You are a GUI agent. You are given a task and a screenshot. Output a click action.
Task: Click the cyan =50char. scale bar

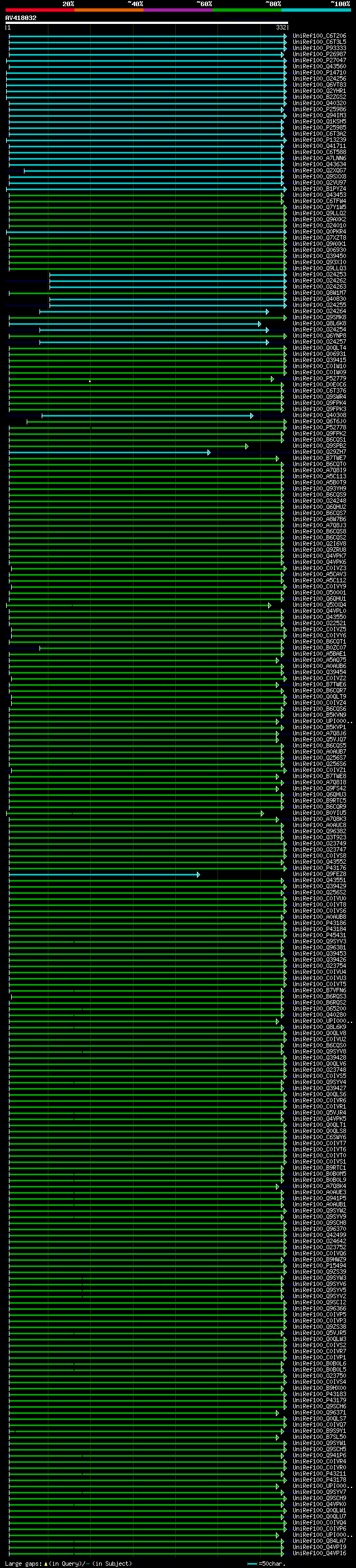tap(252, 1564)
